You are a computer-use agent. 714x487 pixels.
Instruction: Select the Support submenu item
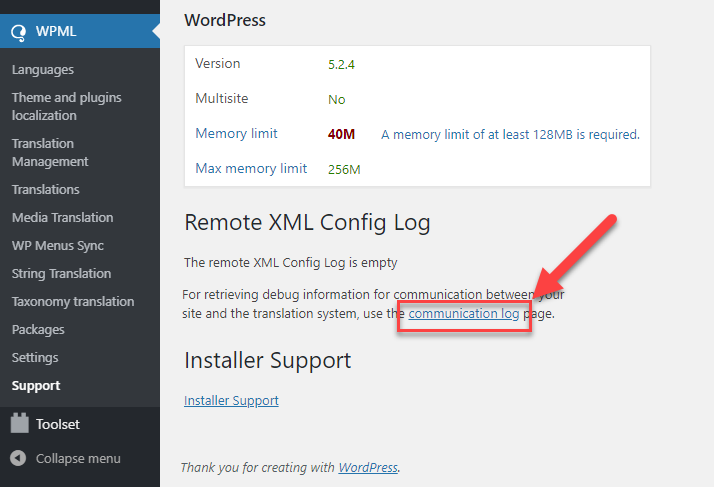tap(36, 385)
